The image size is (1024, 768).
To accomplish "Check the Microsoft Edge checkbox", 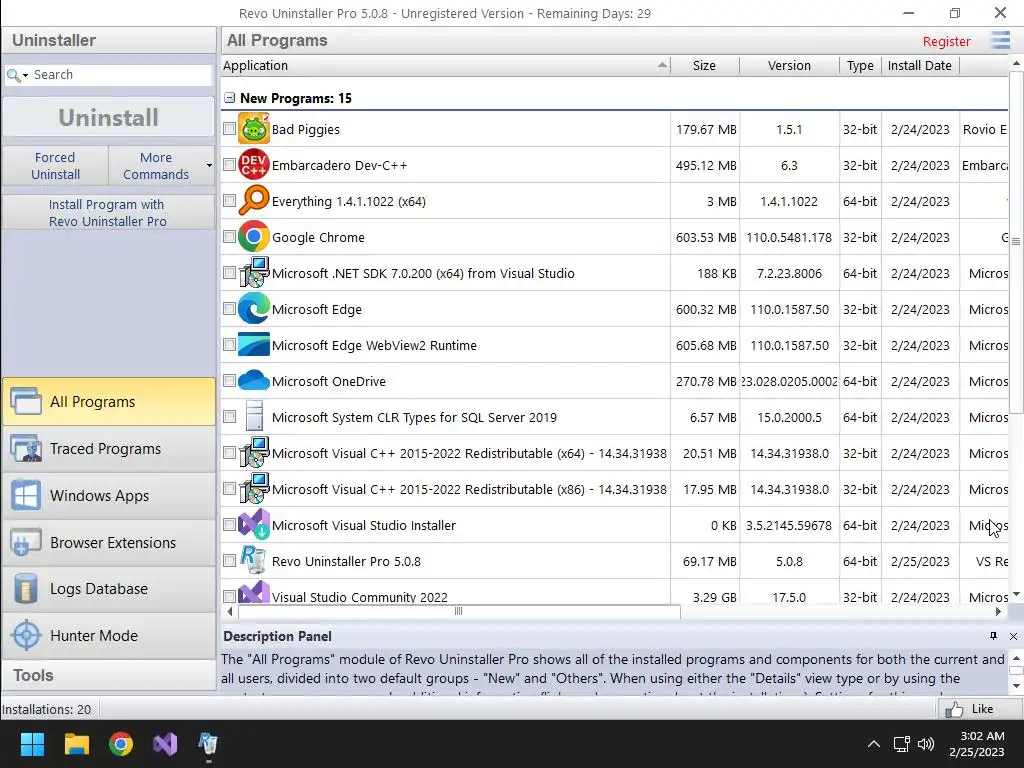I will 229,308.
